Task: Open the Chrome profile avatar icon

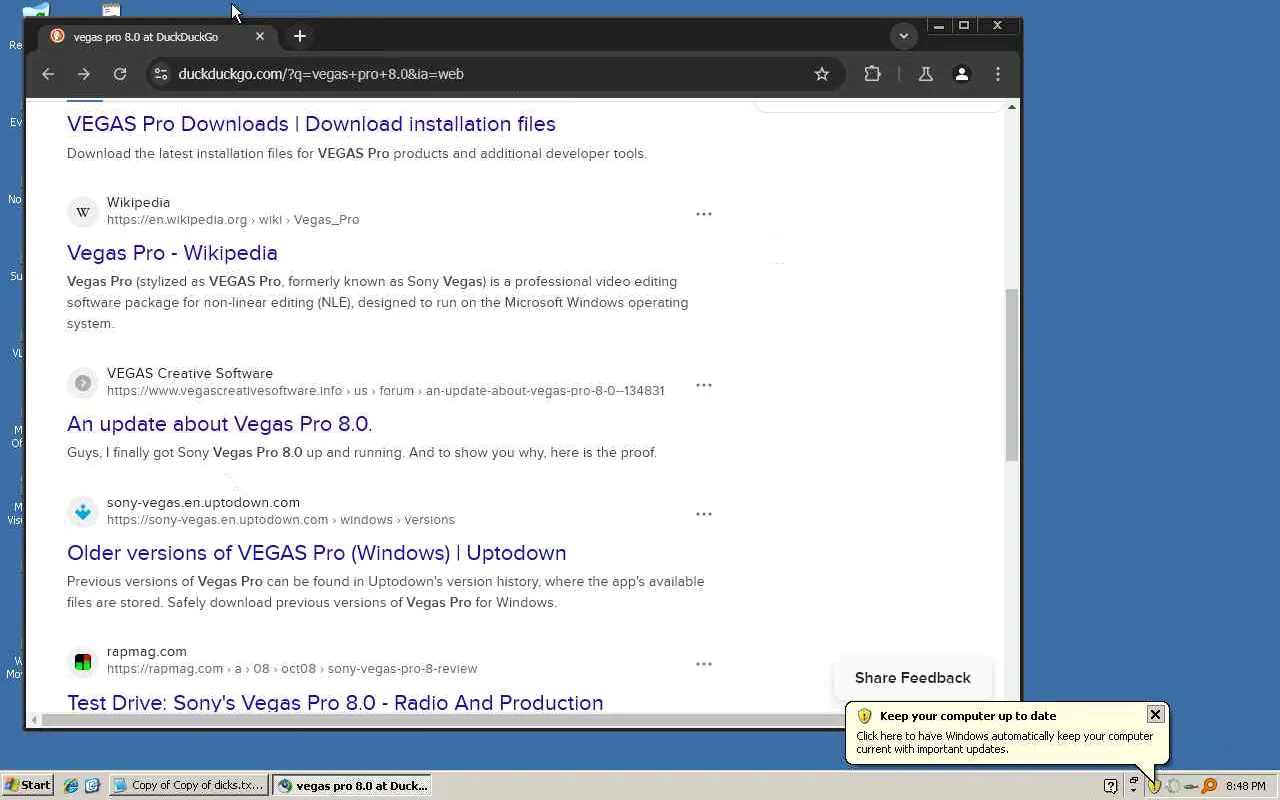Action: coord(962,74)
